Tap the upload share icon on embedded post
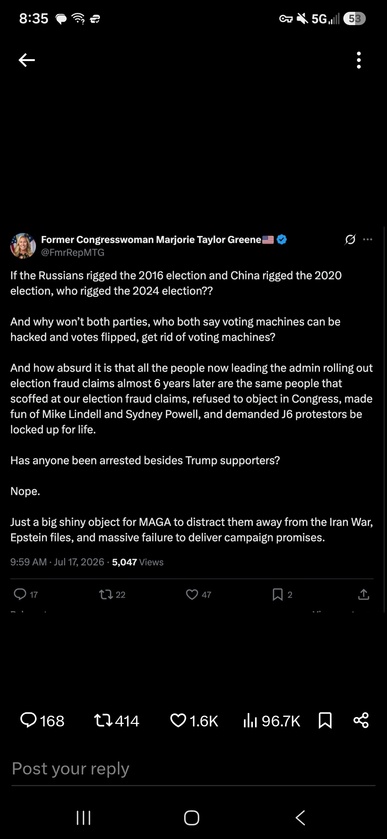This screenshot has height=839, width=387. (363, 594)
